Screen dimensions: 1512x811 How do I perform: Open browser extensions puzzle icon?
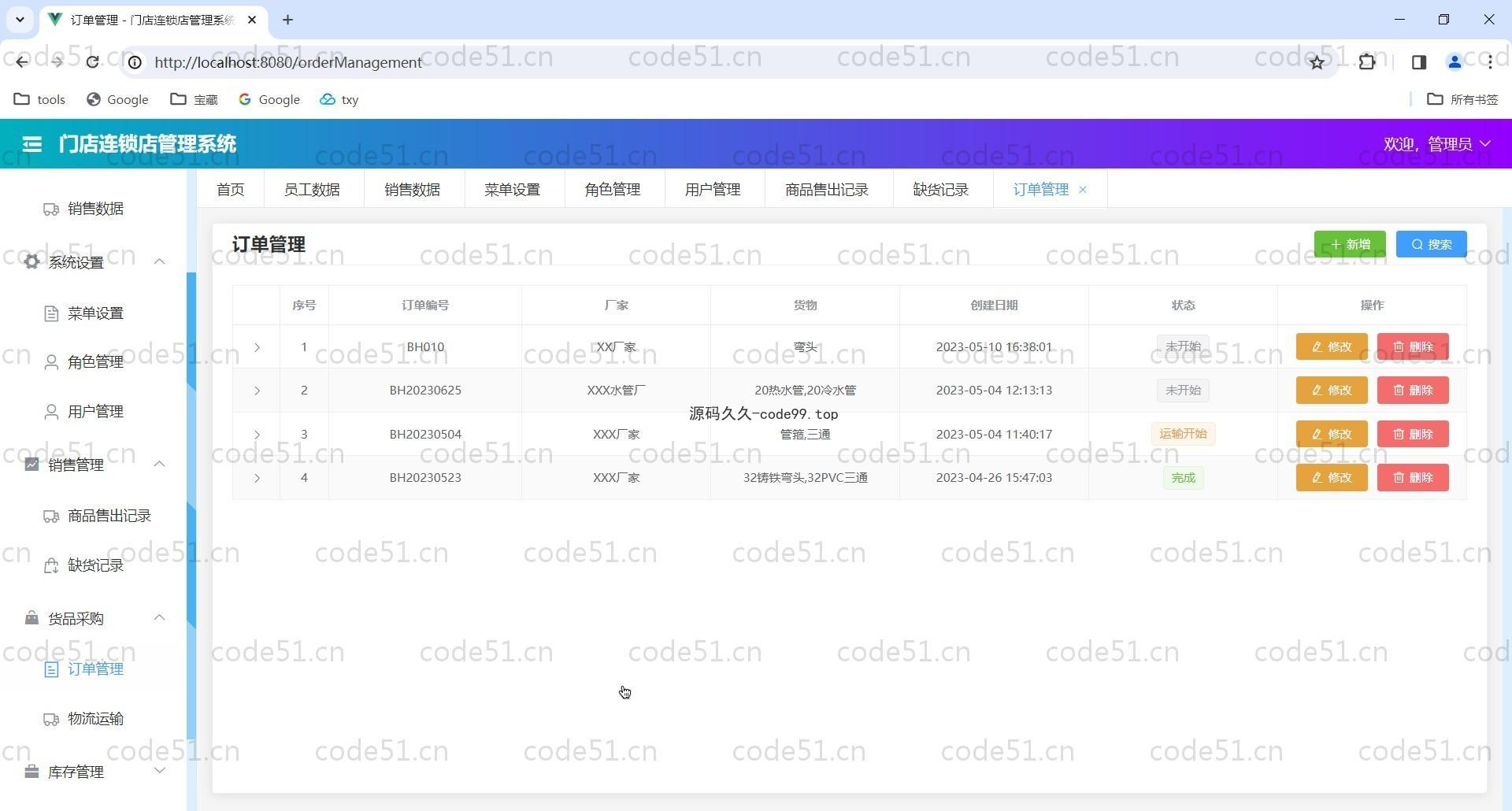(1367, 62)
